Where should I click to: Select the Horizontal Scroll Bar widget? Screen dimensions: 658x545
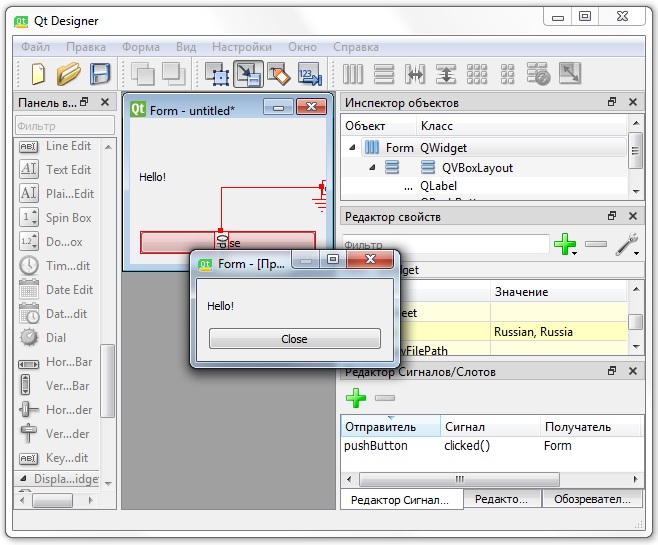(57, 362)
